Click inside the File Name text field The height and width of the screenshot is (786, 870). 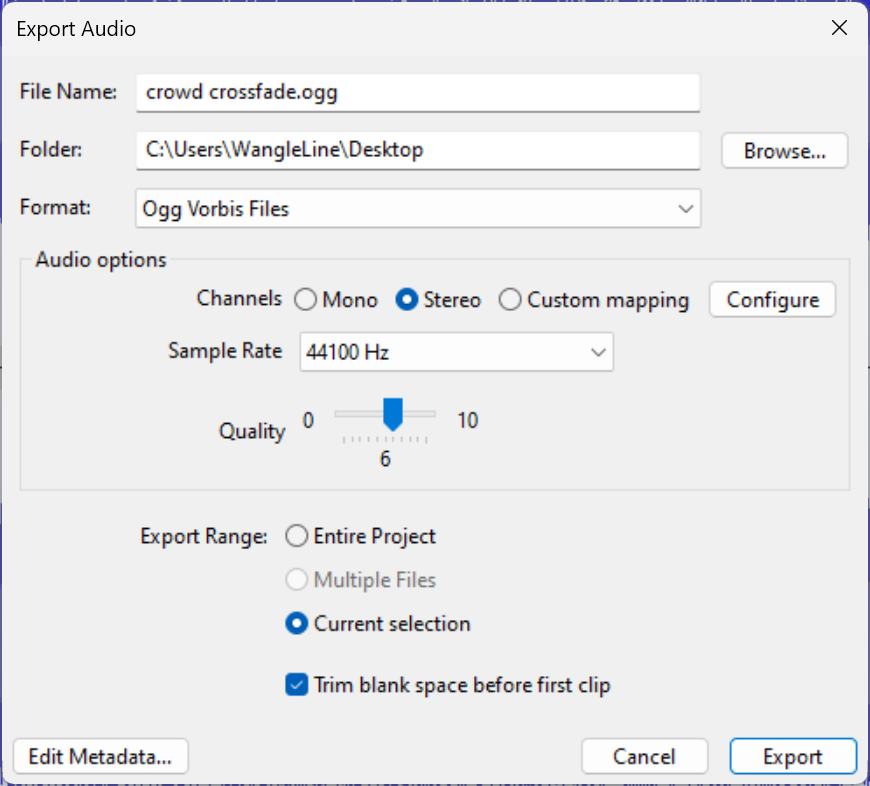click(x=420, y=93)
